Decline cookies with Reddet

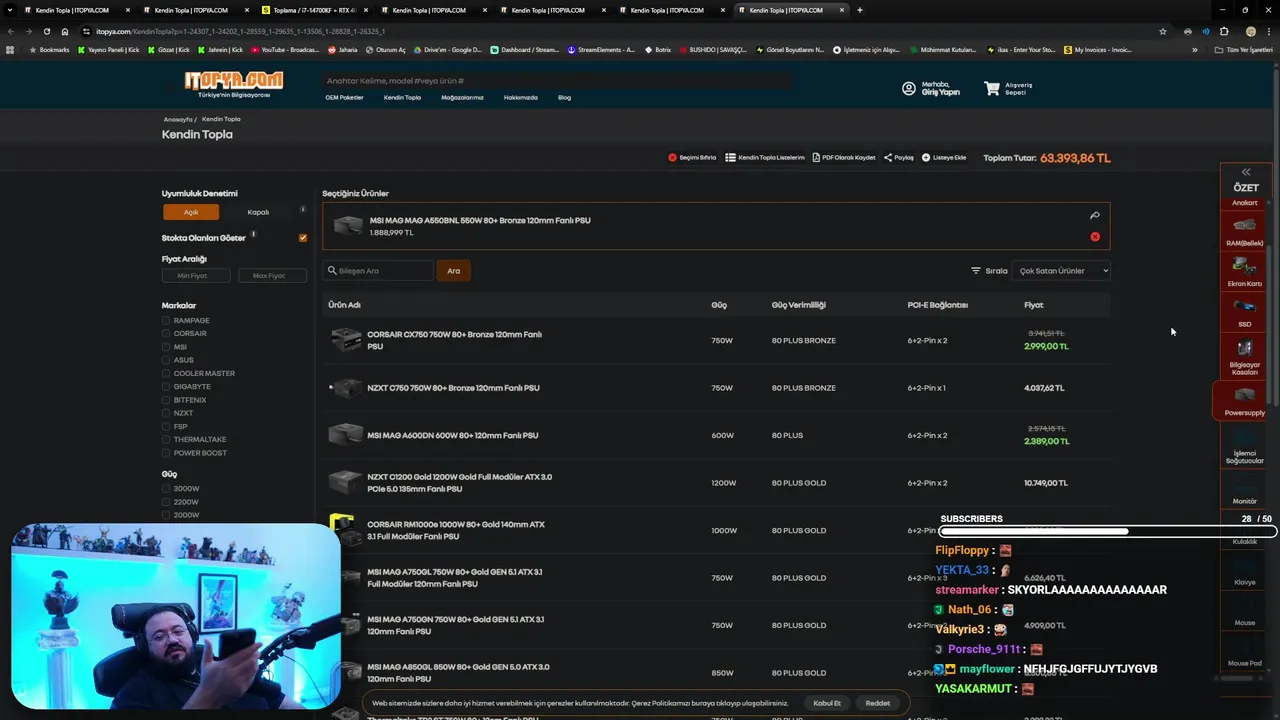tap(878, 703)
